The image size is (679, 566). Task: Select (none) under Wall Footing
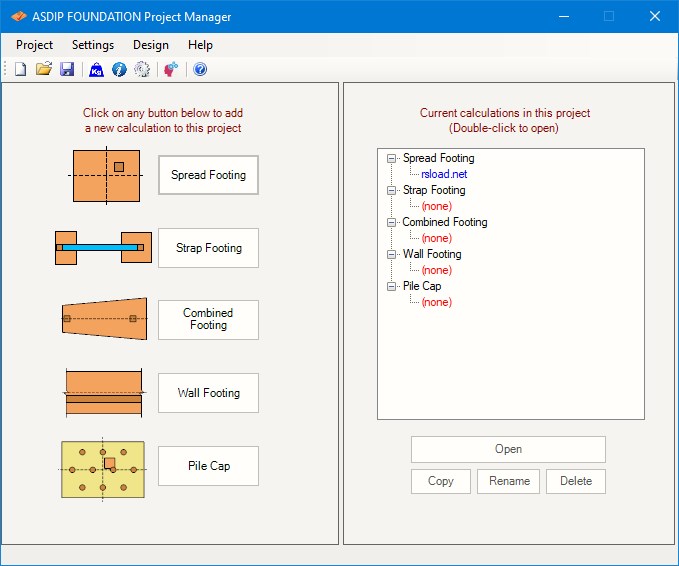437,270
